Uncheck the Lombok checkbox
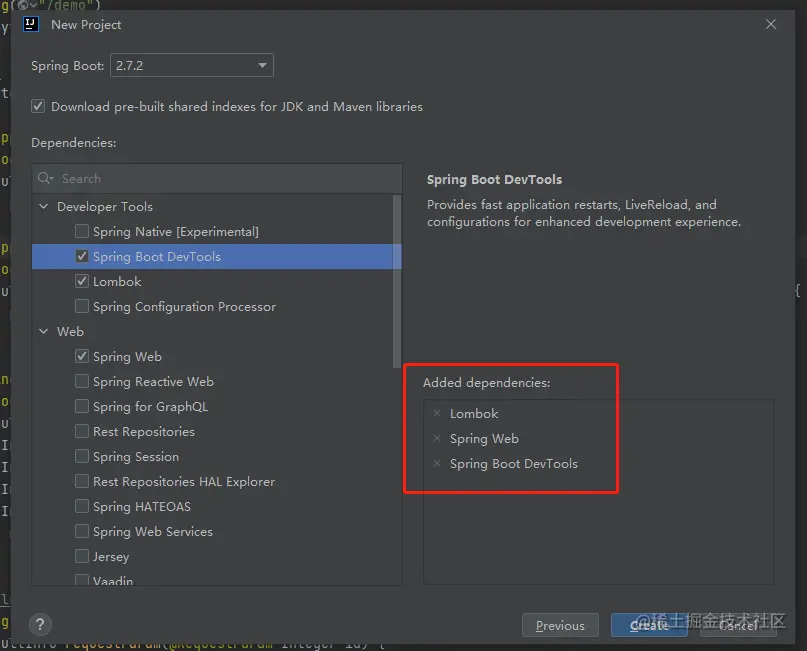 point(82,281)
